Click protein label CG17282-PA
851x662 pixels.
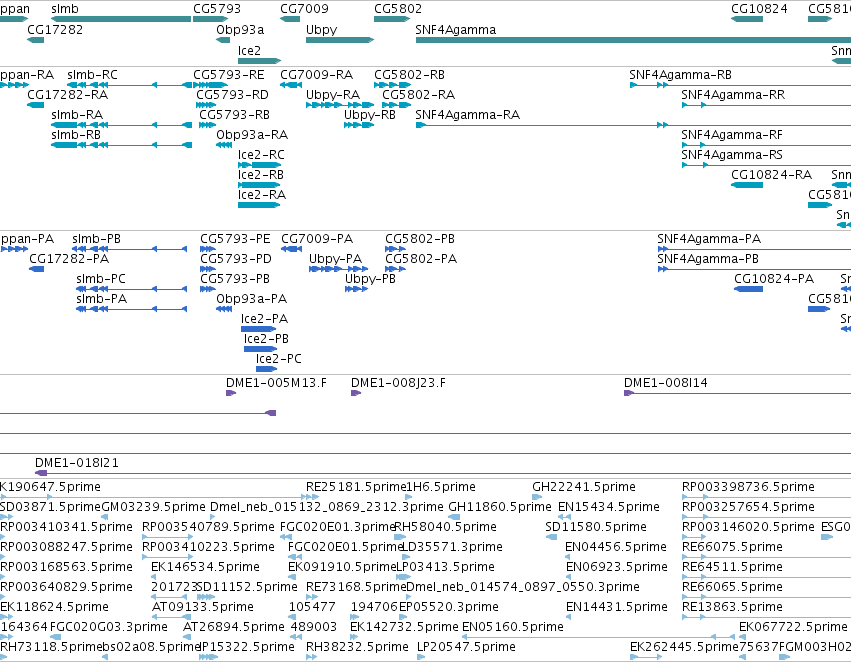(x=69, y=259)
